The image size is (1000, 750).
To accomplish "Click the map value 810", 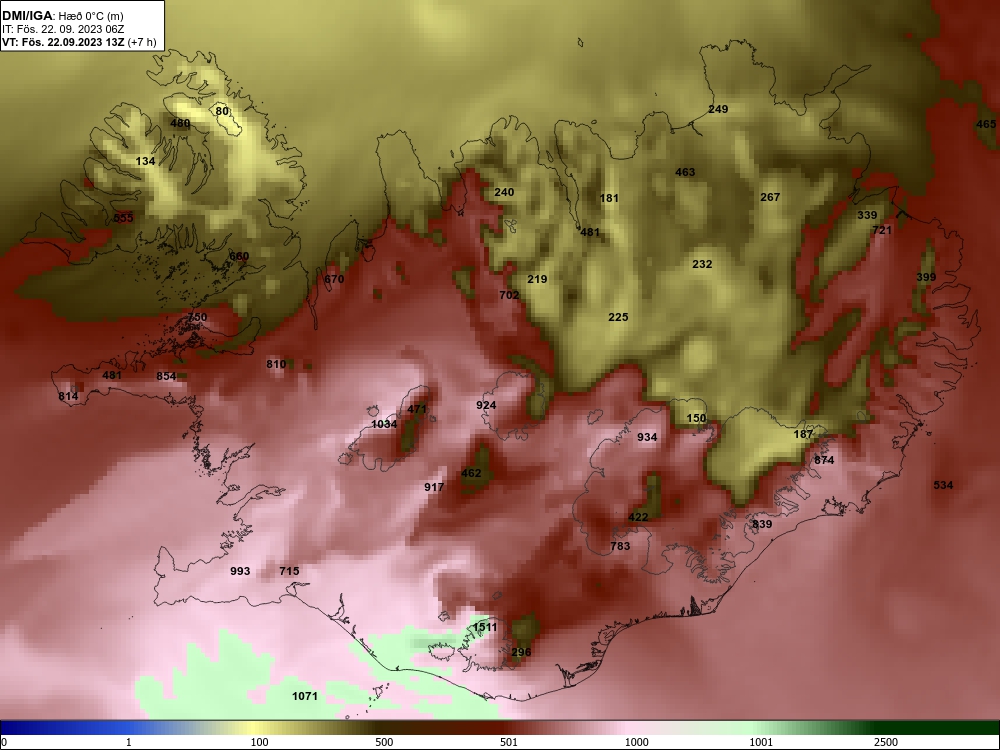I will 276,365.
